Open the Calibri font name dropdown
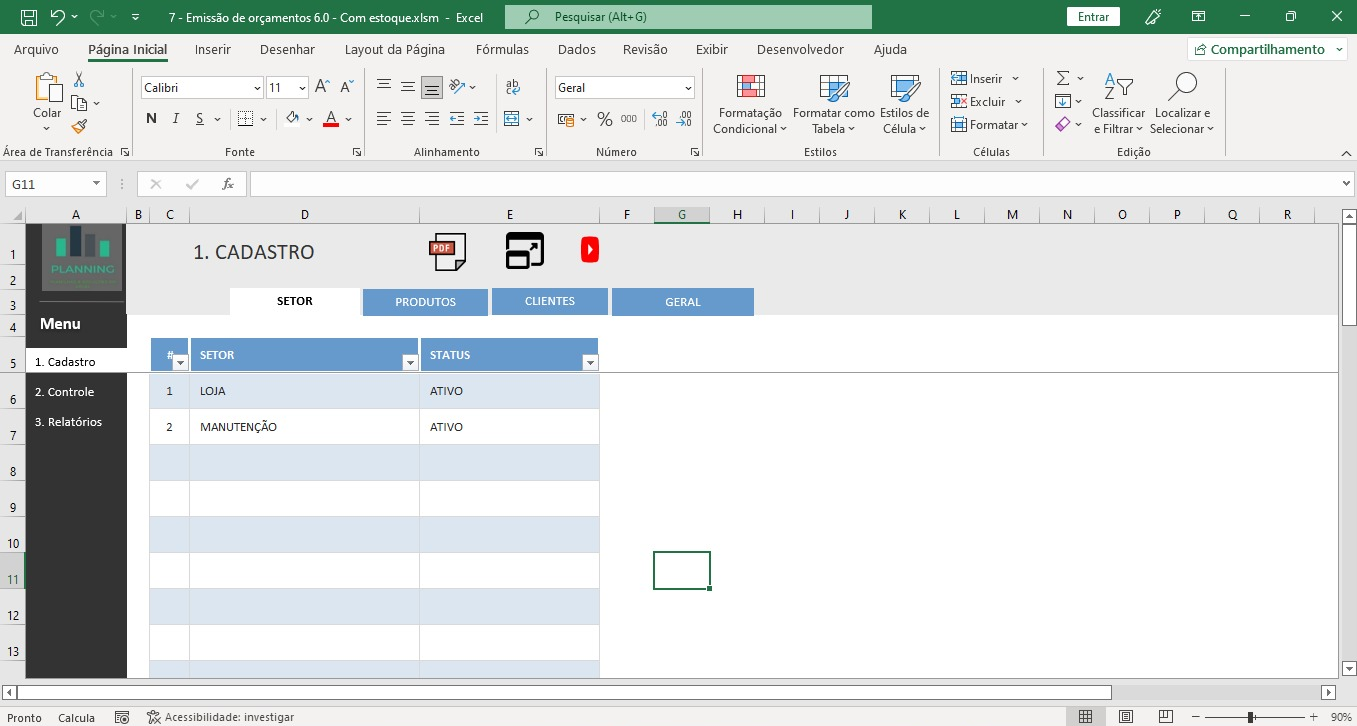 [257, 88]
